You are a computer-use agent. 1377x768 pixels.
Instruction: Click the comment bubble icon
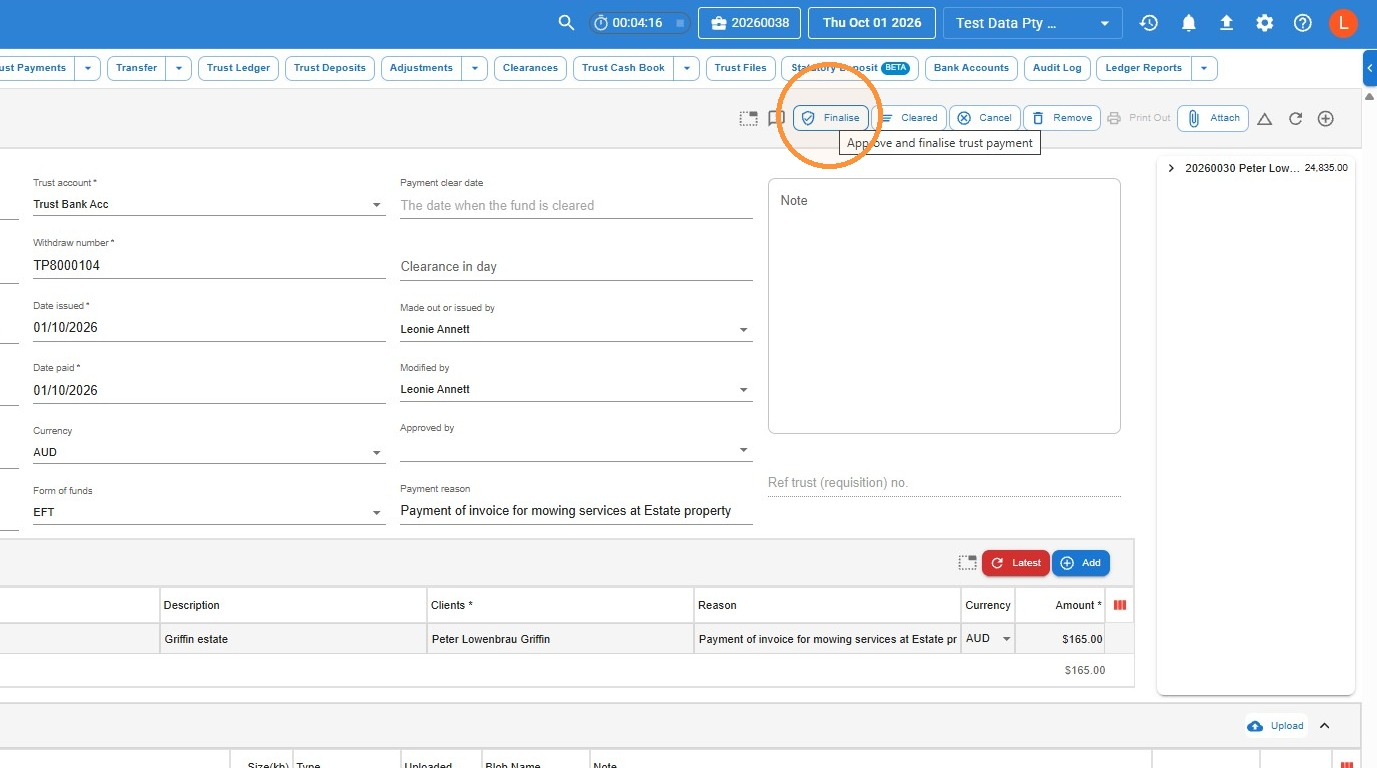(x=776, y=118)
